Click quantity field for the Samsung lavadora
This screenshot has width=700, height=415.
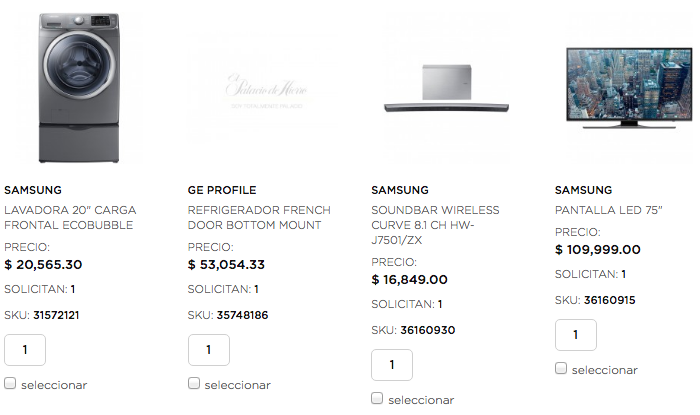(25, 350)
